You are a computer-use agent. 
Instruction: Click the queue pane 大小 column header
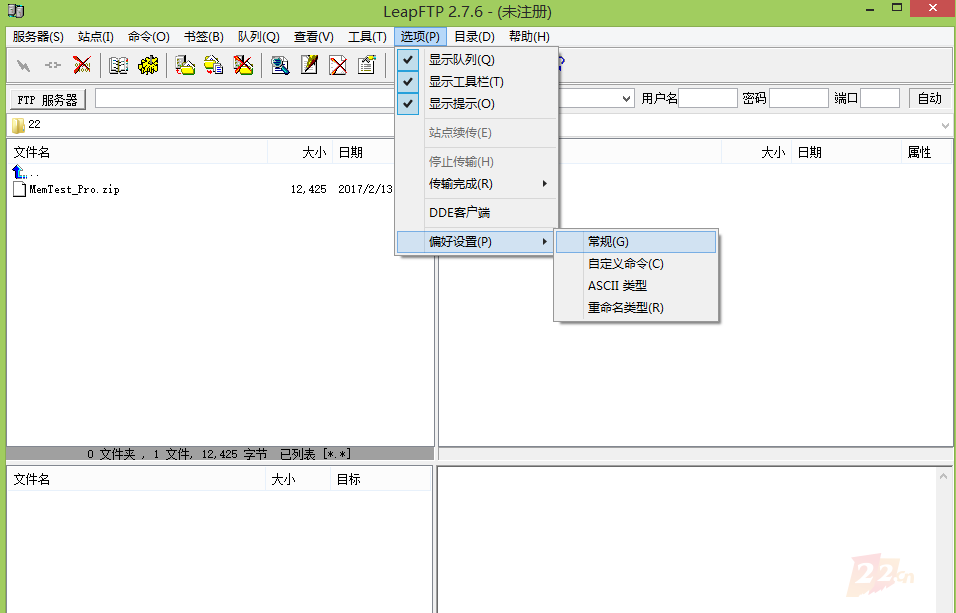298,479
